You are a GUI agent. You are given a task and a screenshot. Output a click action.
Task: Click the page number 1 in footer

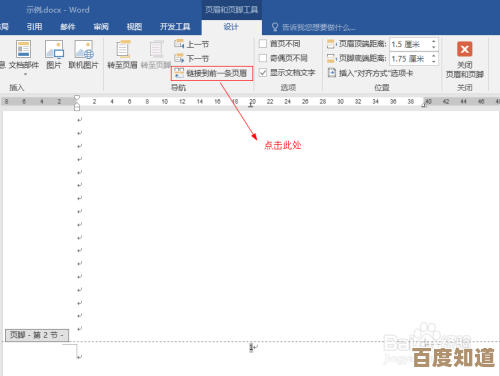[251, 347]
